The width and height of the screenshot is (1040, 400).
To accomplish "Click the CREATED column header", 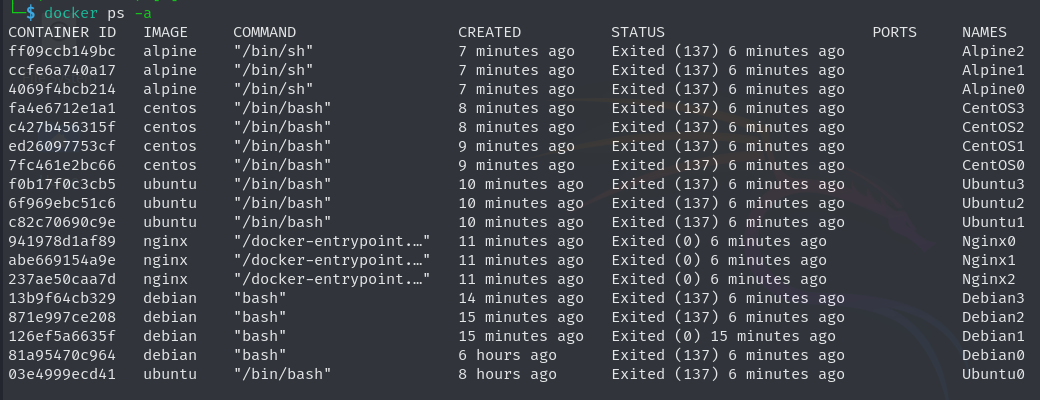I will point(489,32).
